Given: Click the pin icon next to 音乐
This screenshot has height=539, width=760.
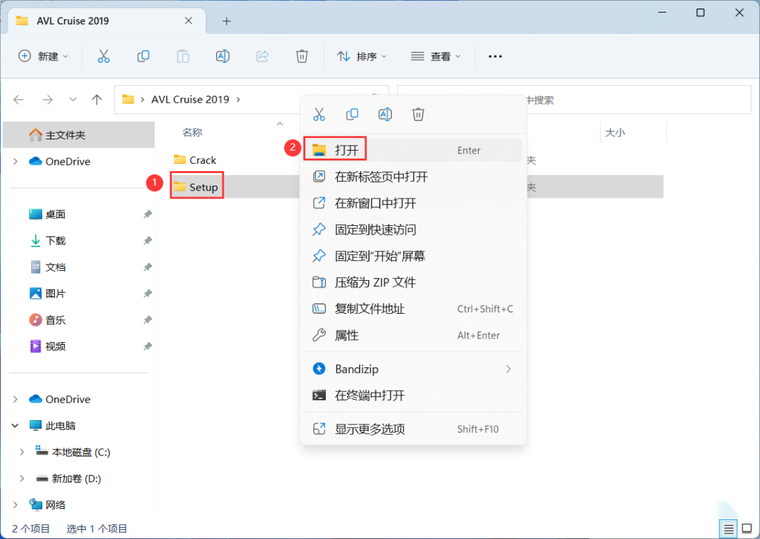Looking at the screenshot, I should tap(148, 320).
